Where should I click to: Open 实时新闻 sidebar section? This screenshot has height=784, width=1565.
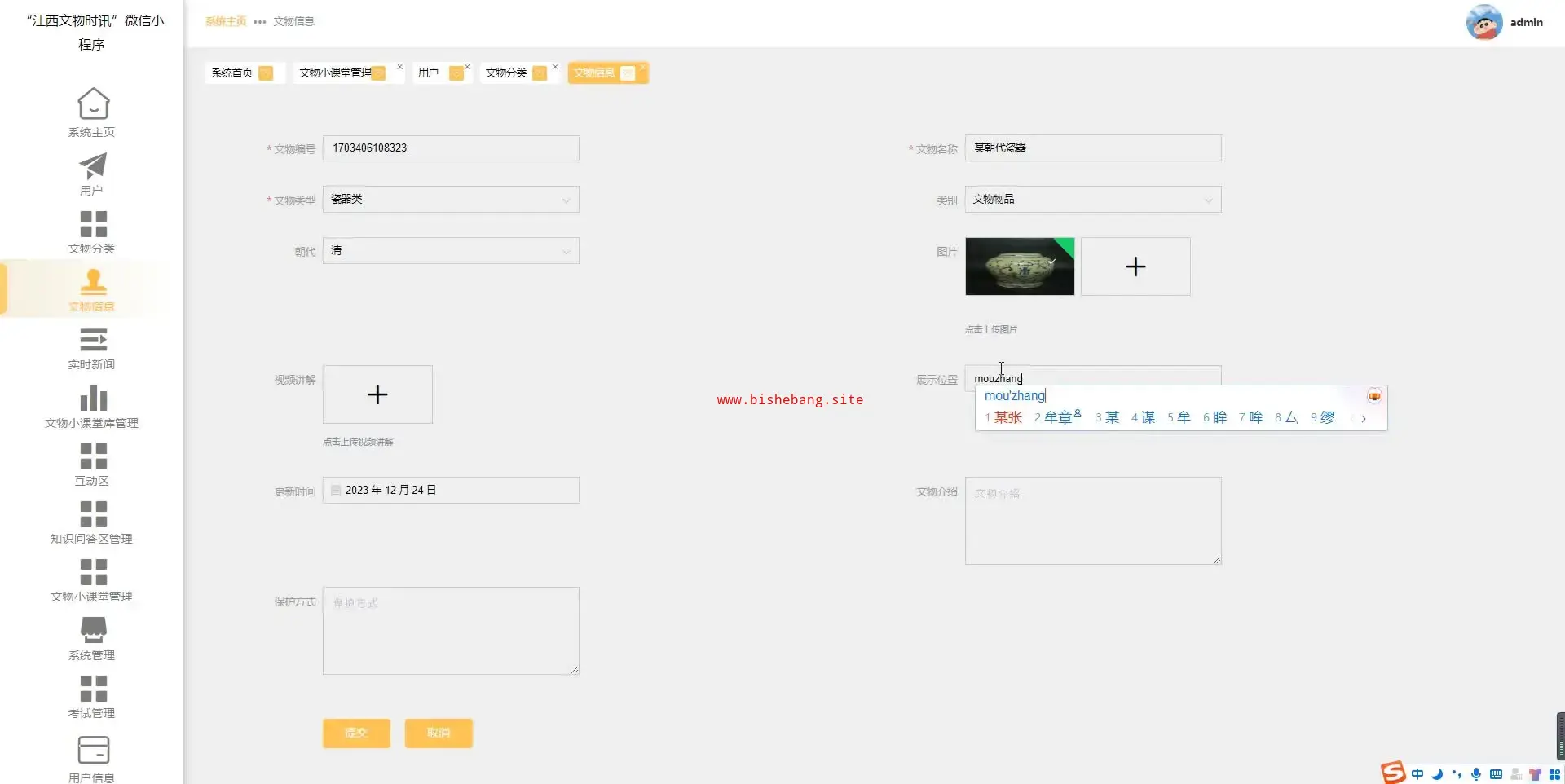pyautogui.click(x=92, y=349)
